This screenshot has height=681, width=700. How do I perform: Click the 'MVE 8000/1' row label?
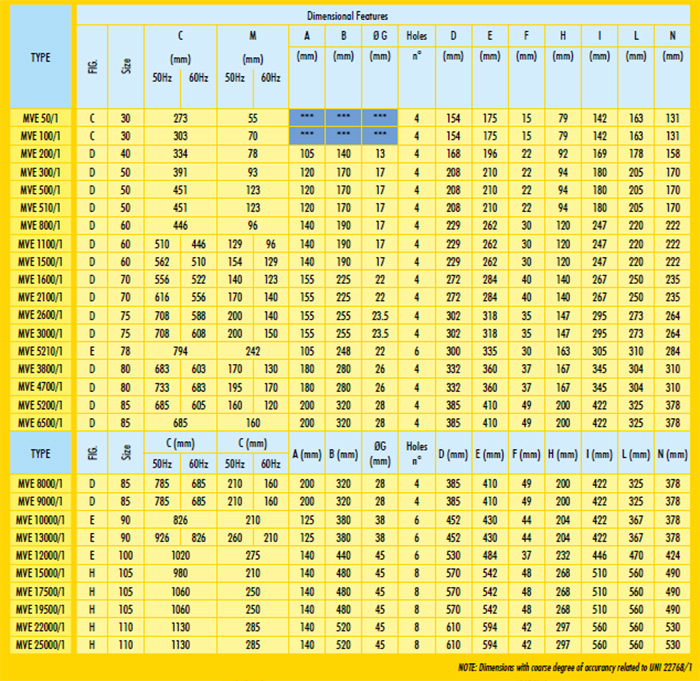click(x=40, y=484)
